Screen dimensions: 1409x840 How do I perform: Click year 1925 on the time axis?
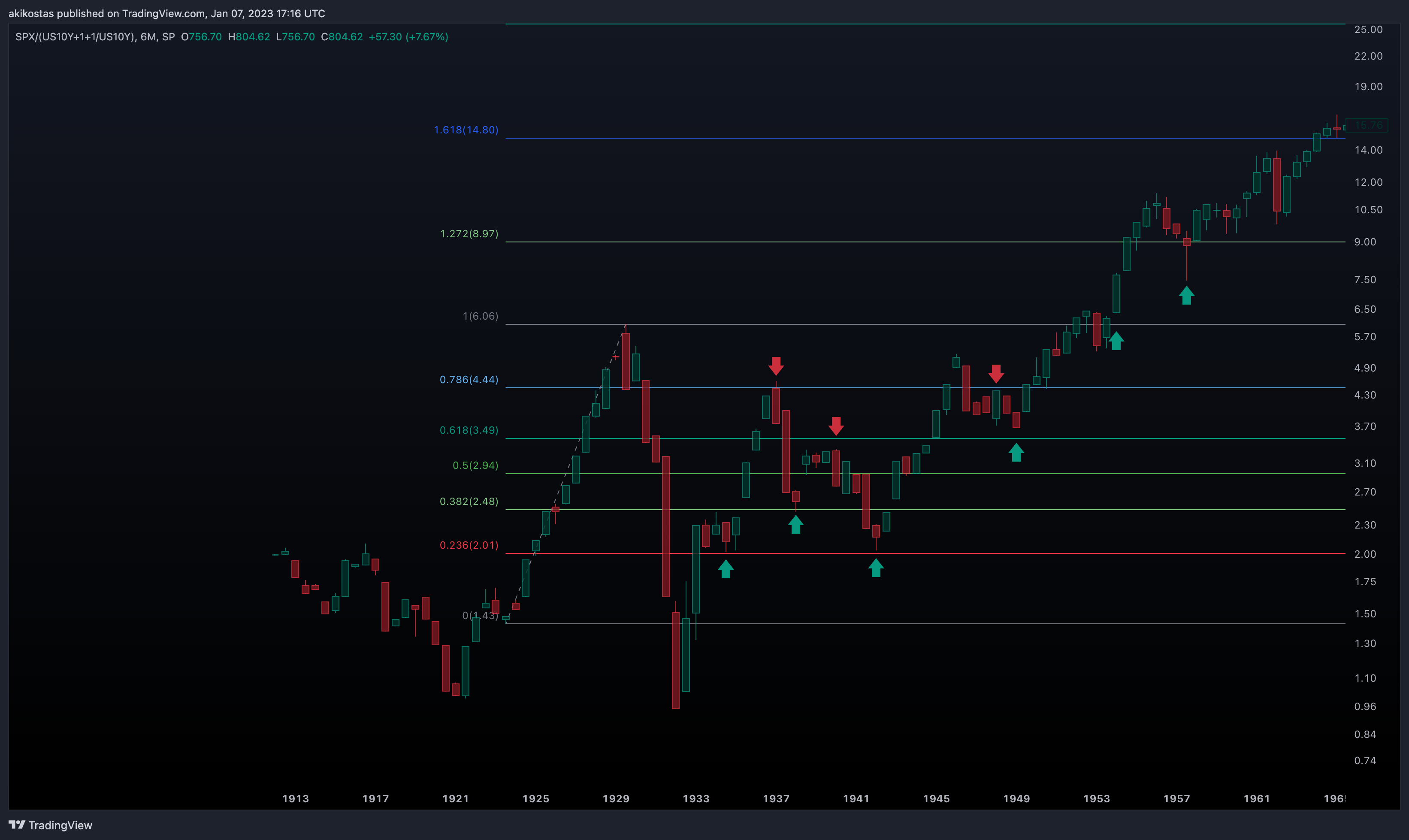[x=536, y=799]
